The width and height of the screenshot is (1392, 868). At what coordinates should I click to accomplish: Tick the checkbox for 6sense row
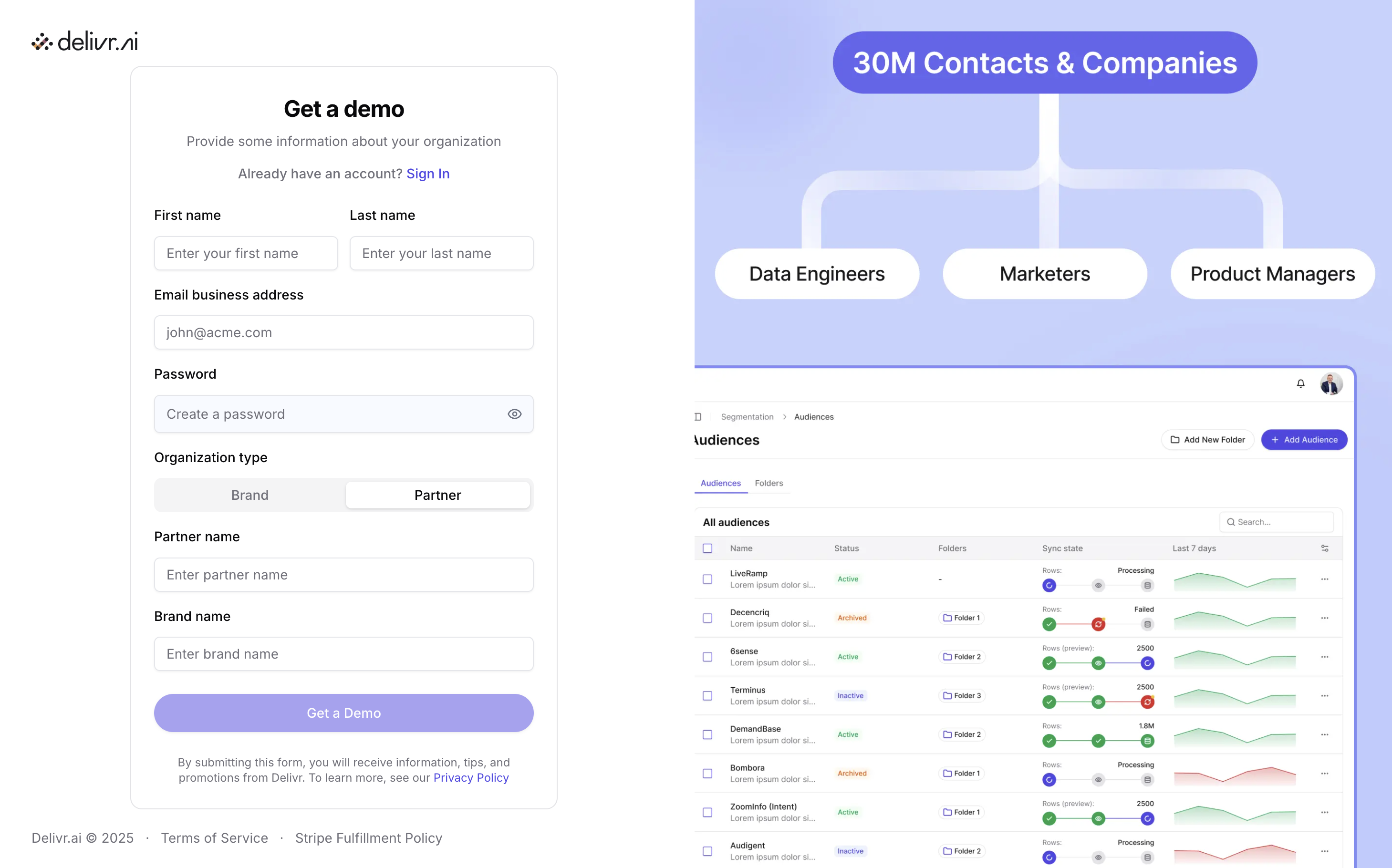tap(707, 657)
